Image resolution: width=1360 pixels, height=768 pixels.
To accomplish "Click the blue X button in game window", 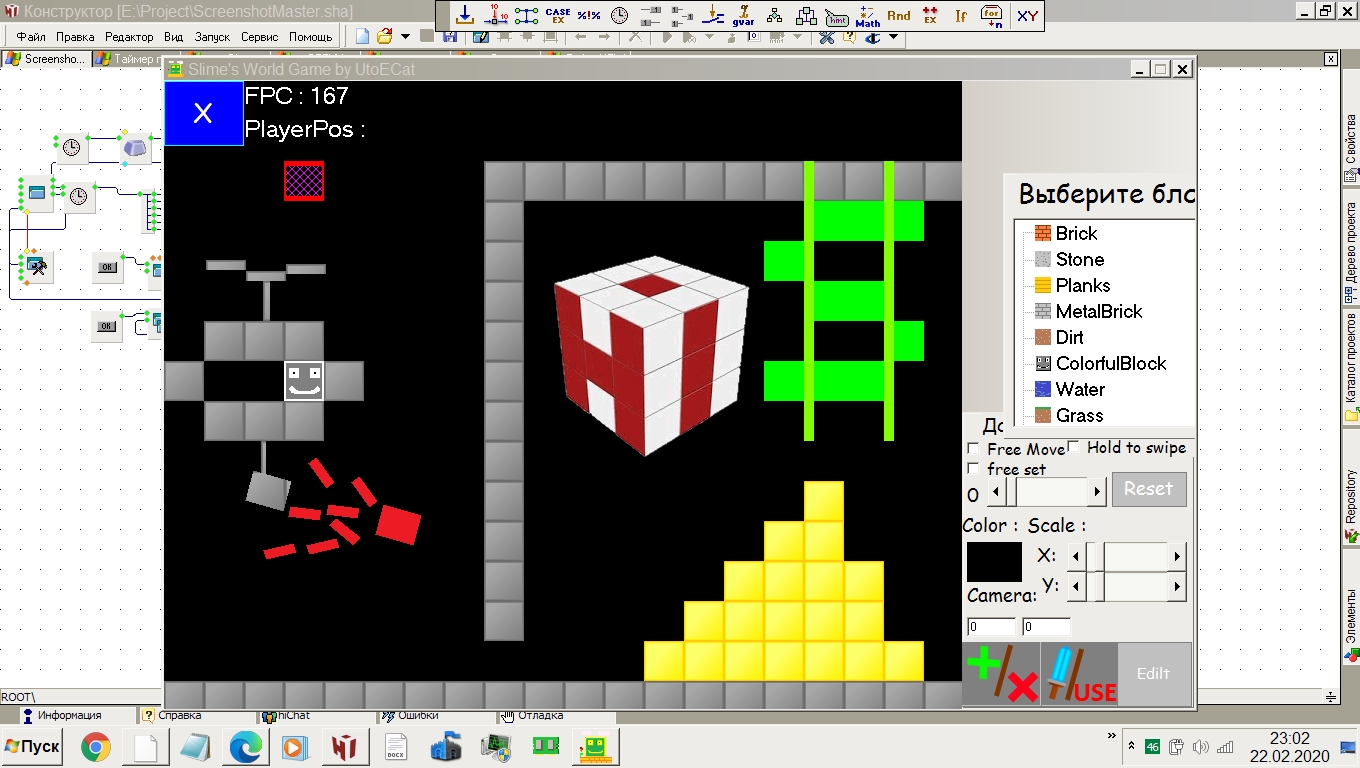I will (x=203, y=113).
